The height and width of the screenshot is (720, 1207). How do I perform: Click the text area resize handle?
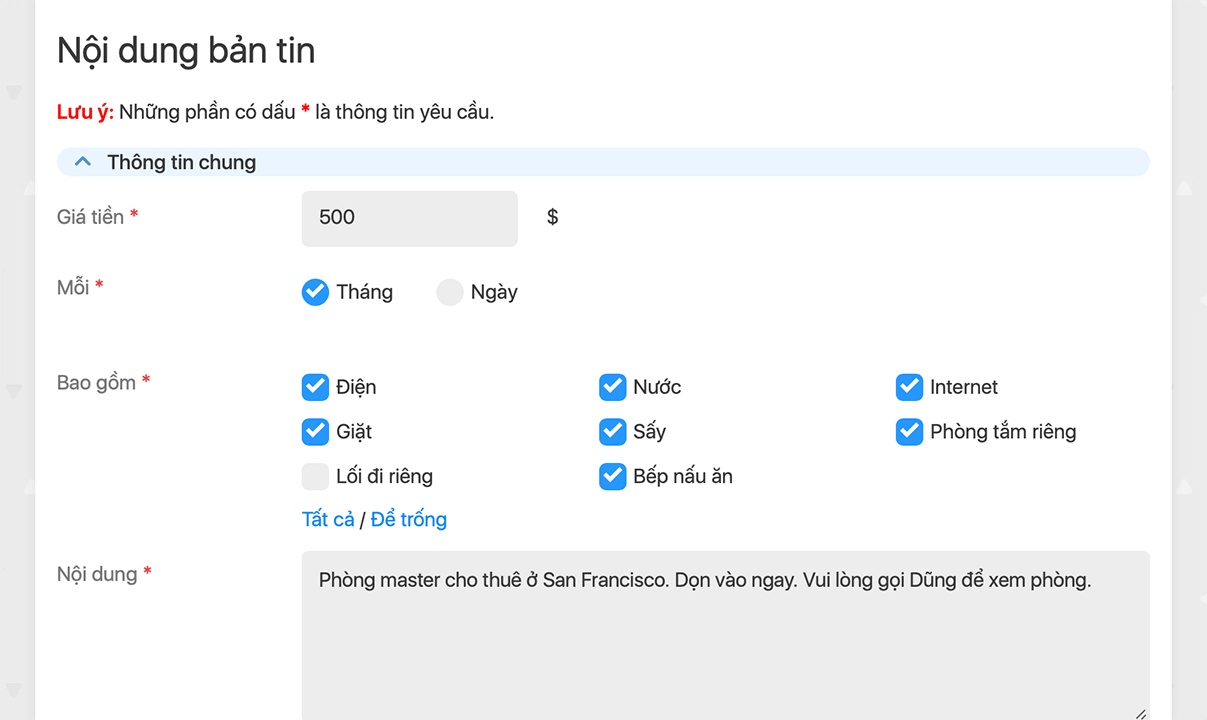tap(1140, 712)
